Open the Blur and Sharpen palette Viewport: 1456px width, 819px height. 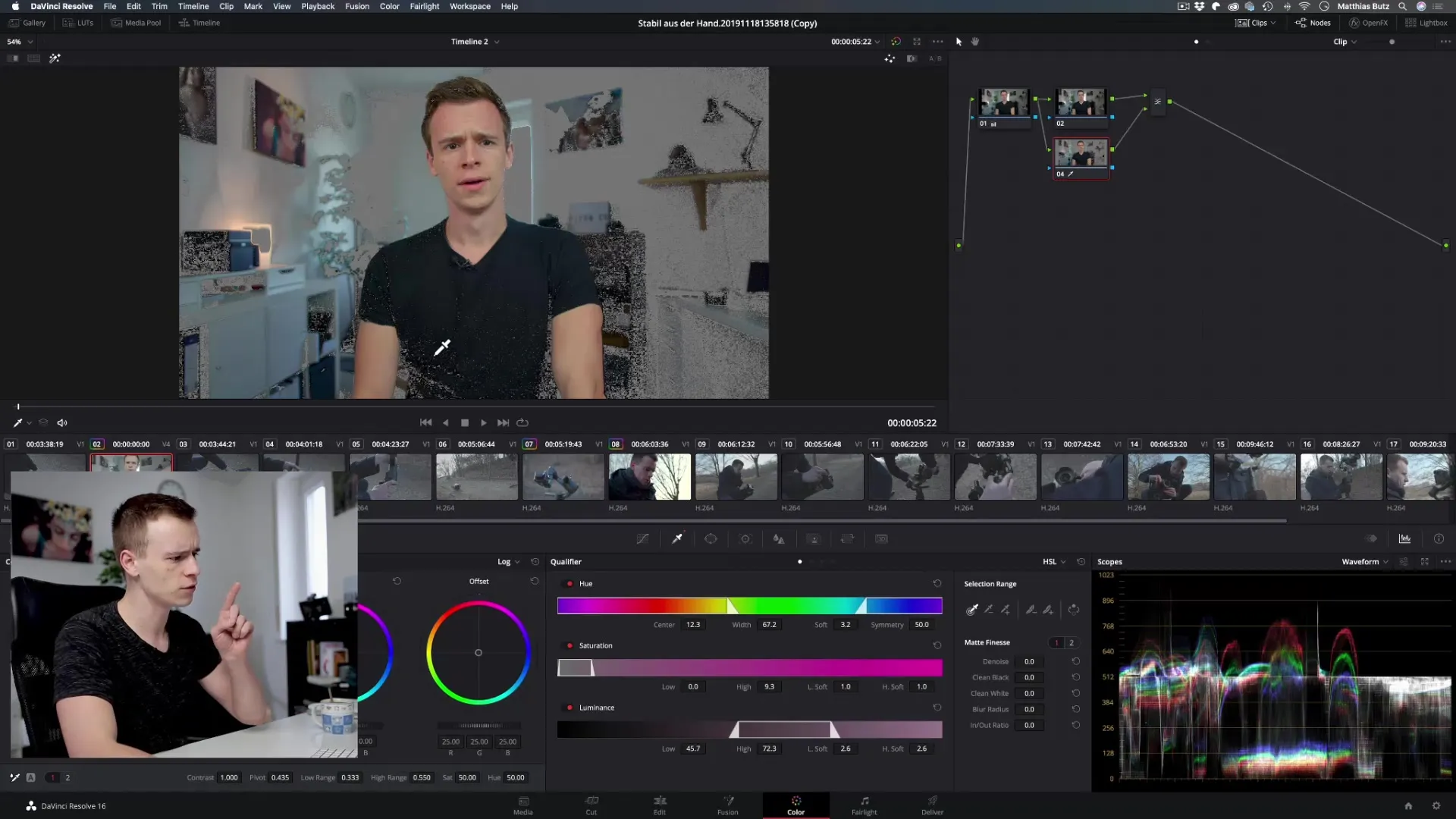pyautogui.click(x=779, y=538)
